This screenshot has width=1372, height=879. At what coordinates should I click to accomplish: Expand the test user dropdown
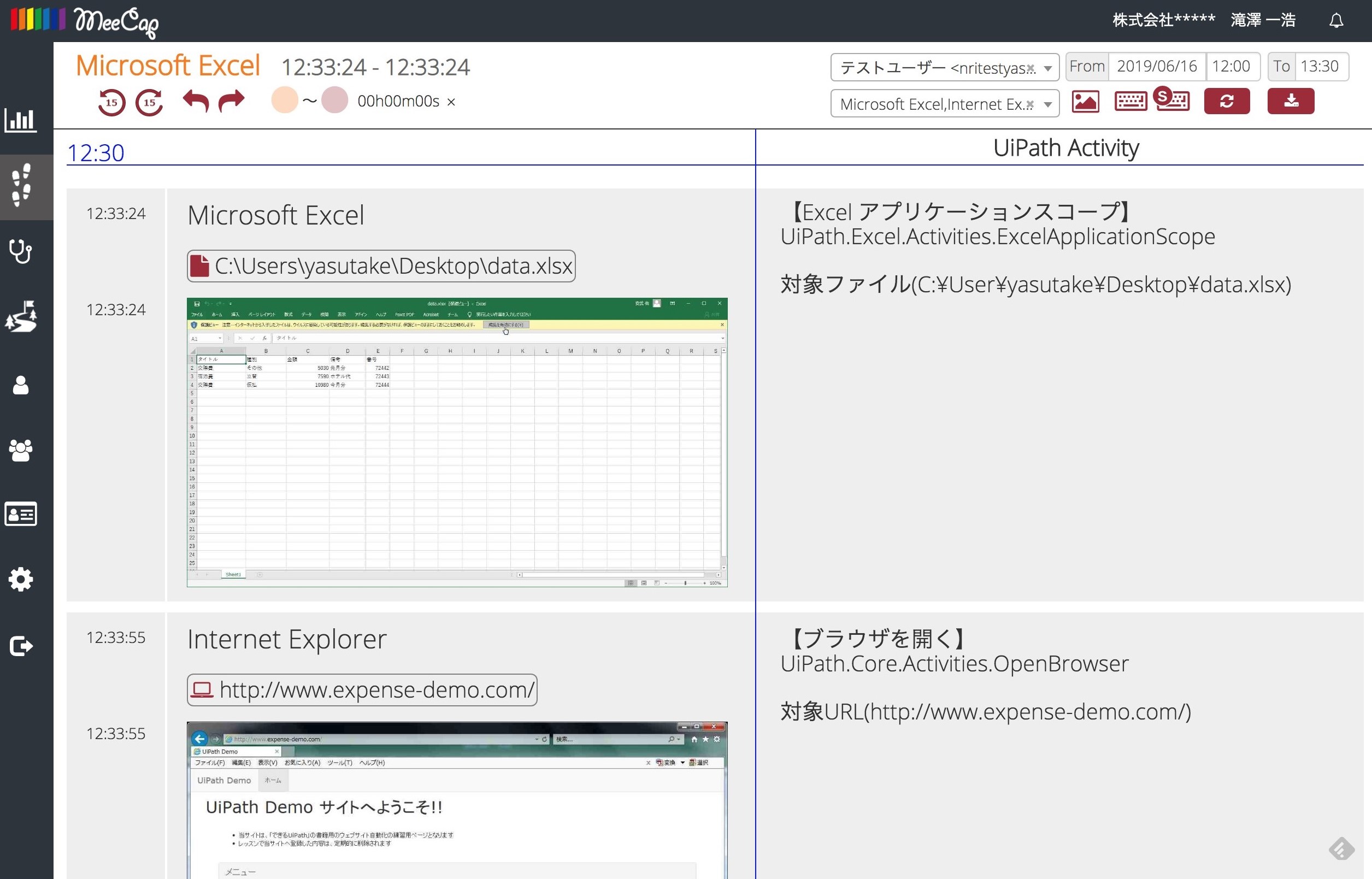click(1048, 68)
